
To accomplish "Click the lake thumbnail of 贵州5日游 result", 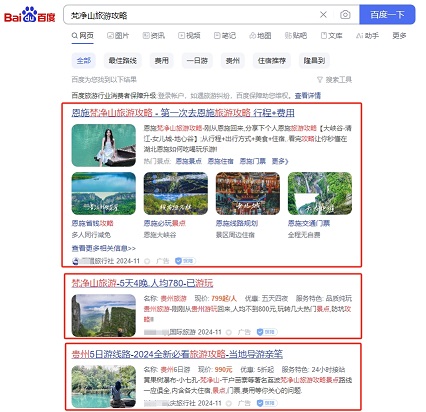I will pos(104,387).
